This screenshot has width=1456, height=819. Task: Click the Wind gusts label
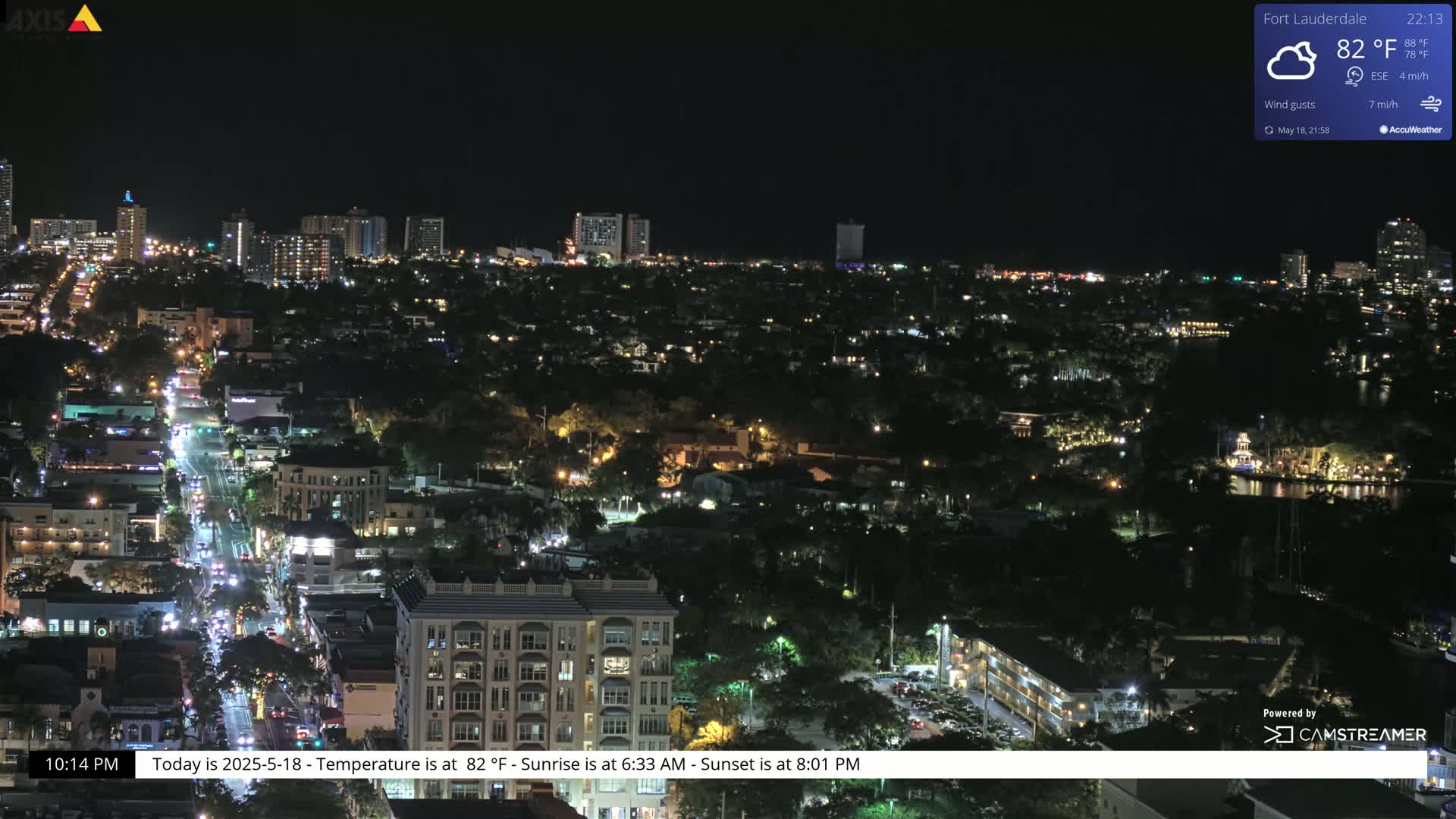tap(1289, 105)
